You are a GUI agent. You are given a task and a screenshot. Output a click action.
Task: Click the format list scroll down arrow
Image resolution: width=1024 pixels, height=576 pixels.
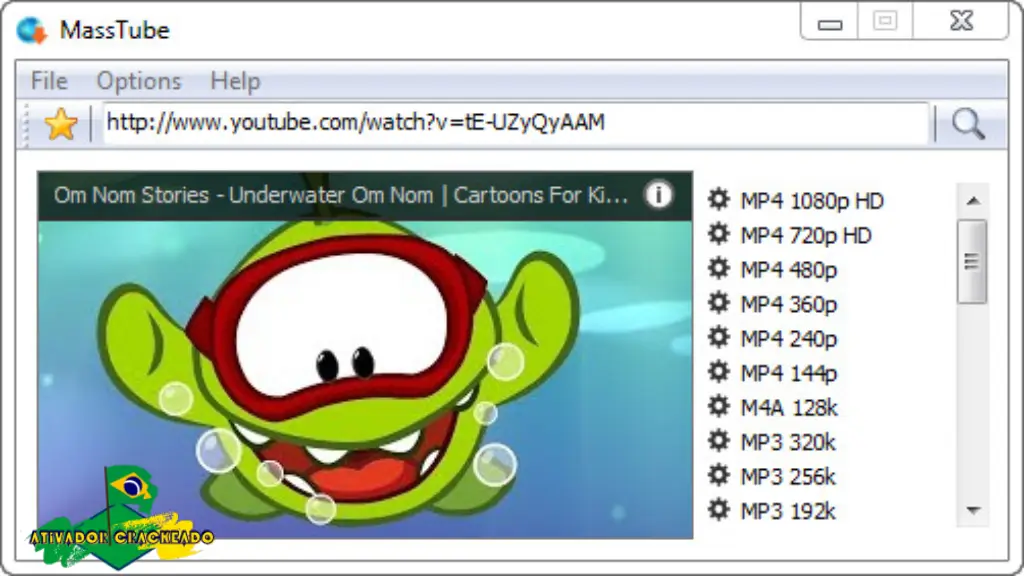coord(973,510)
